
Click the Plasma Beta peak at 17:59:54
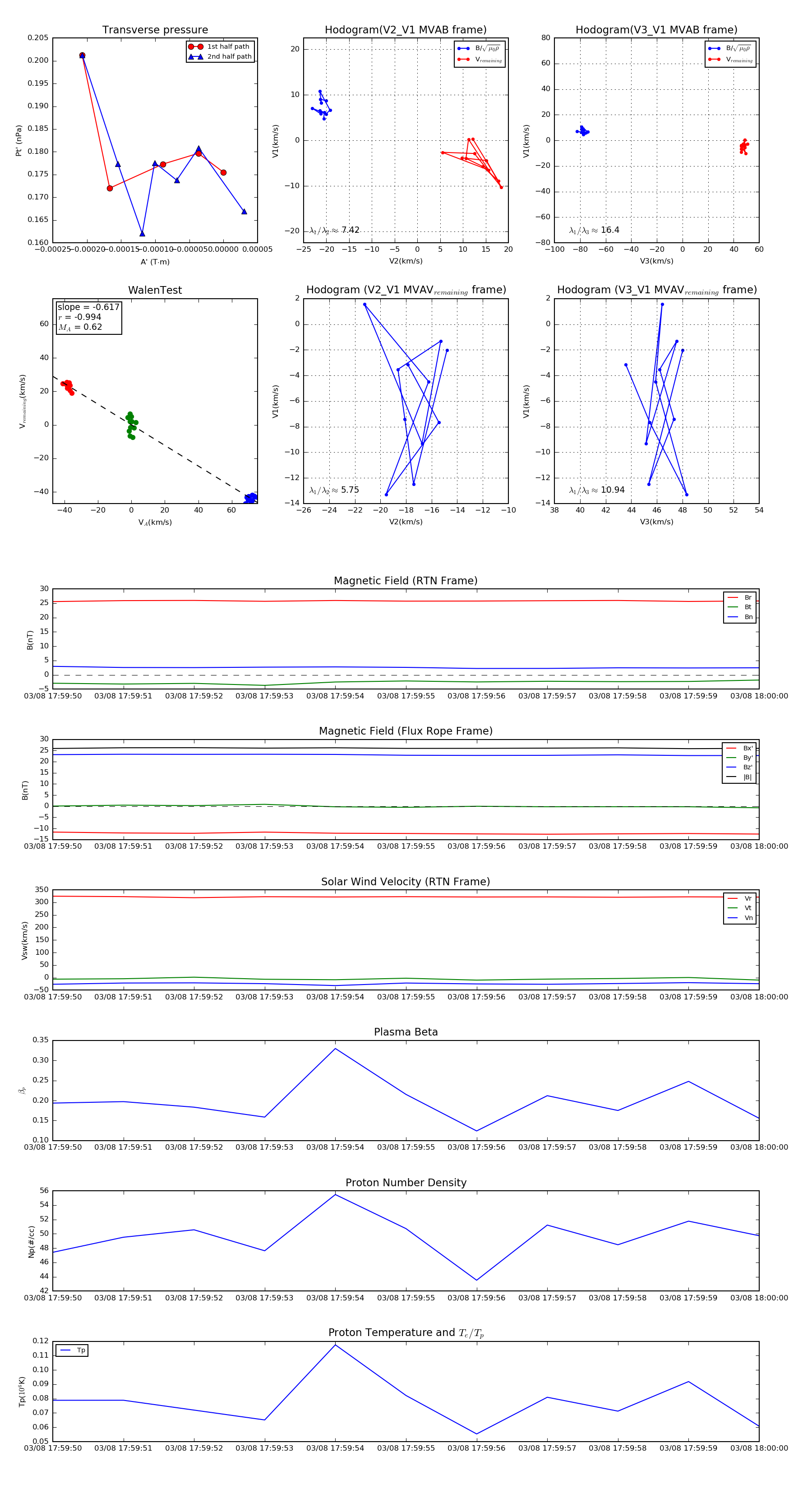[335, 1049]
